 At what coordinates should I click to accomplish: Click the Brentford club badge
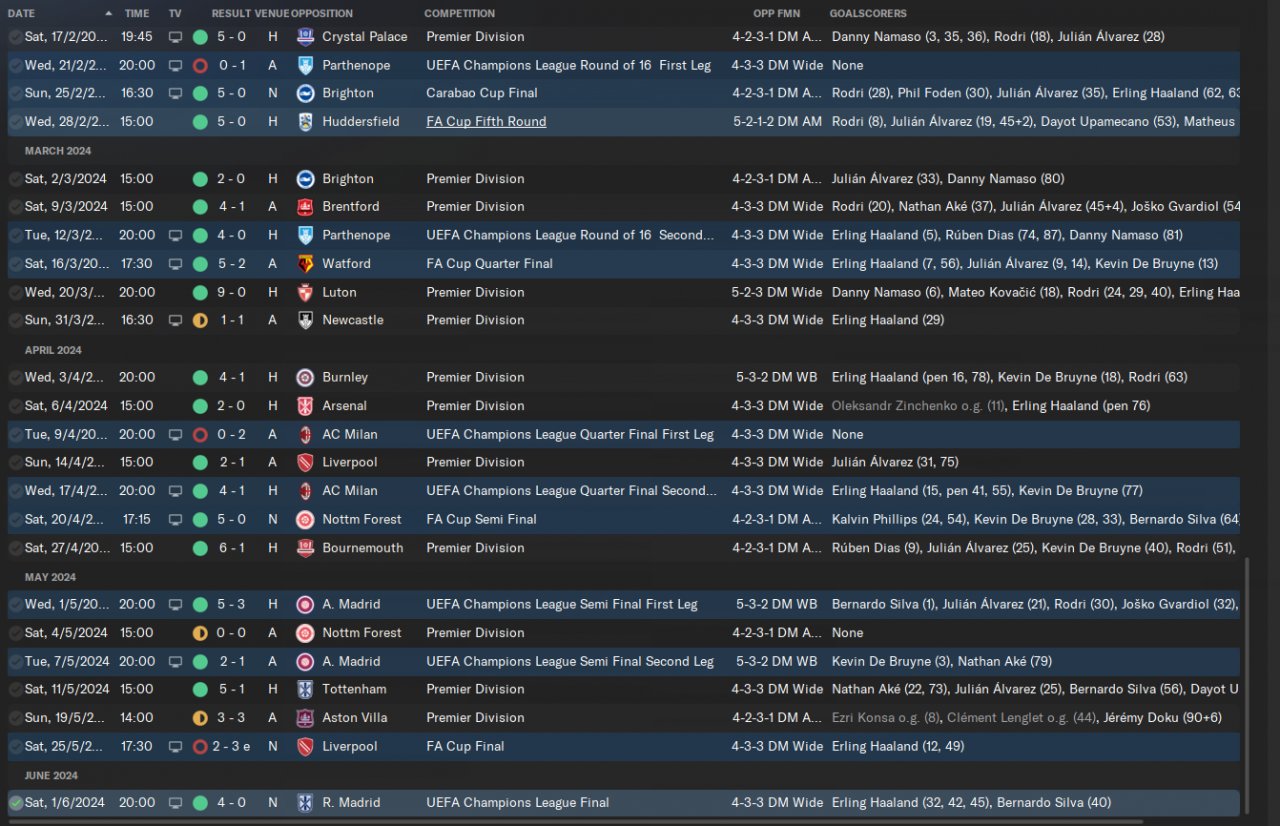coord(306,207)
